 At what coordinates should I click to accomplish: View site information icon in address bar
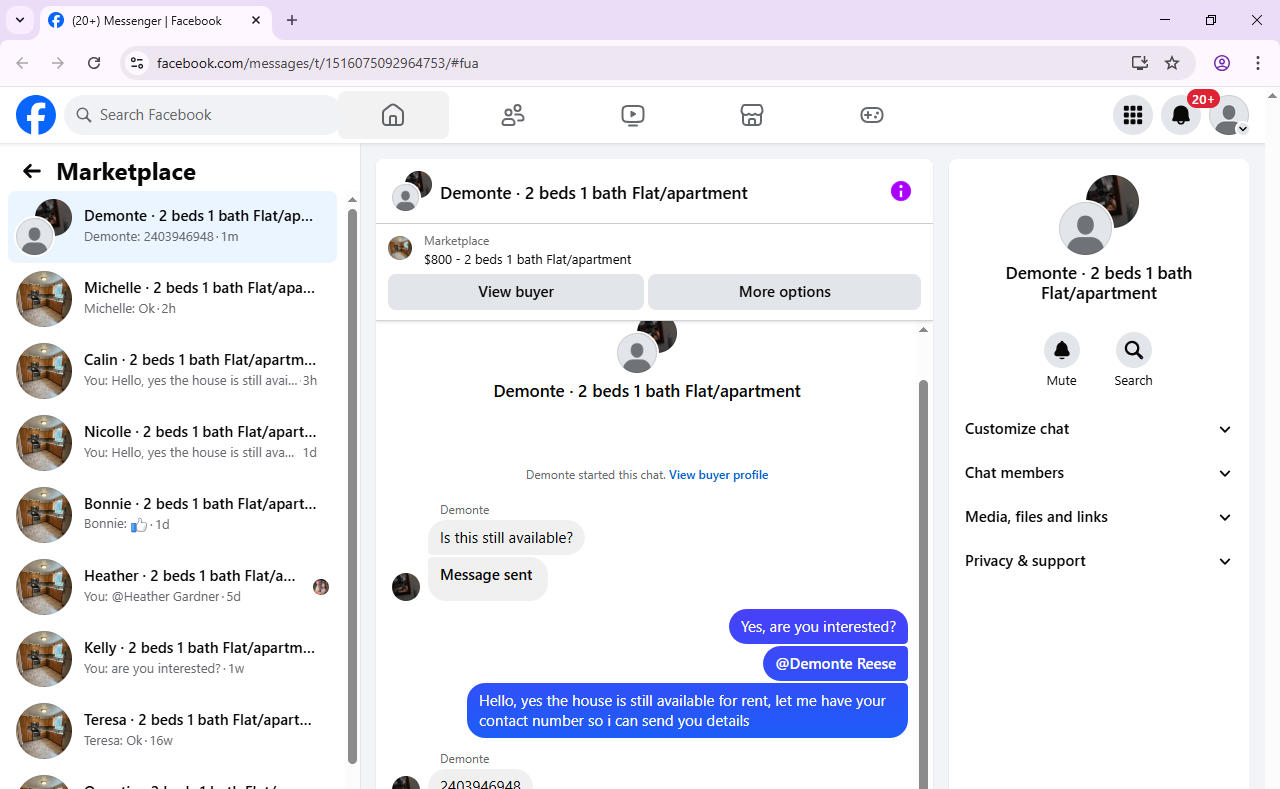click(137, 63)
